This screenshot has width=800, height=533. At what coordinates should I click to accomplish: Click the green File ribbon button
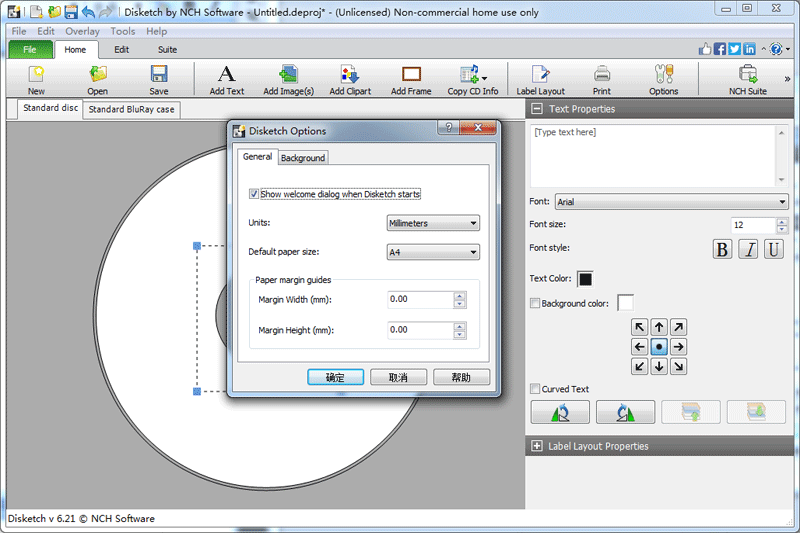[x=30, y=49]
